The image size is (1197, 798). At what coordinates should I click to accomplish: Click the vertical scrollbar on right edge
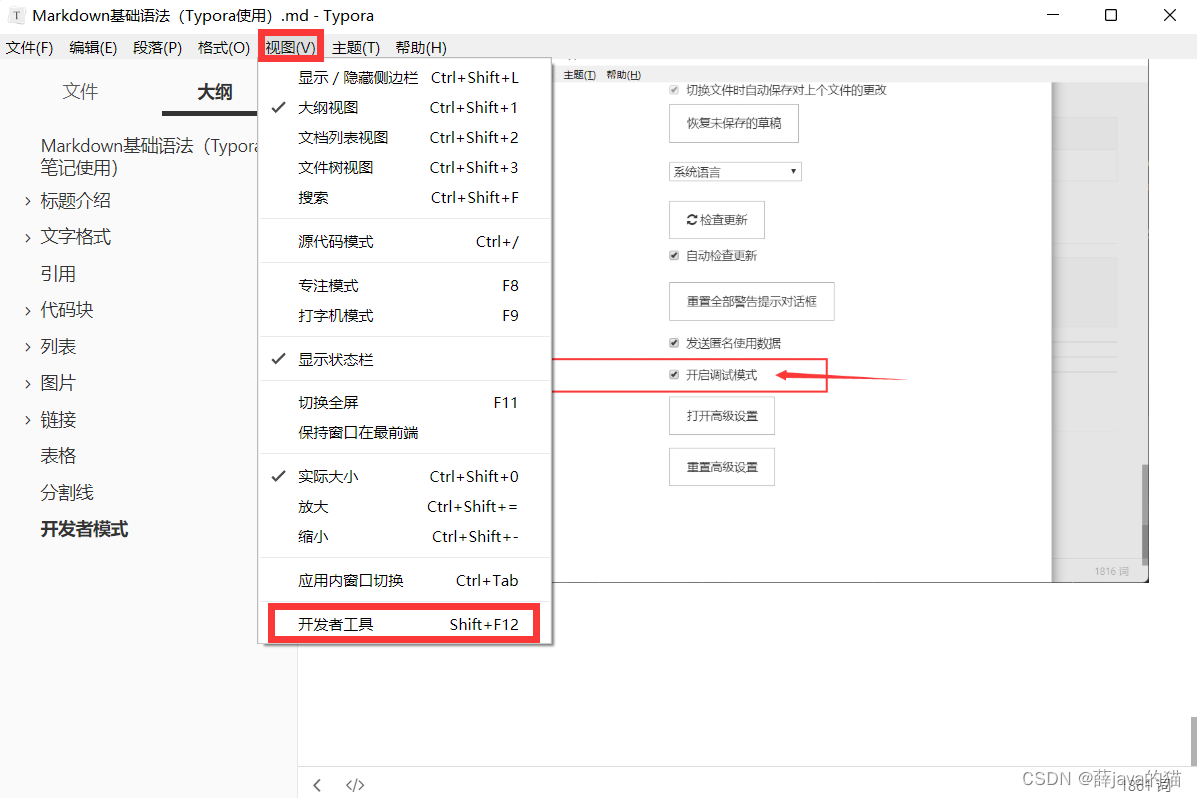[1191, 740]
